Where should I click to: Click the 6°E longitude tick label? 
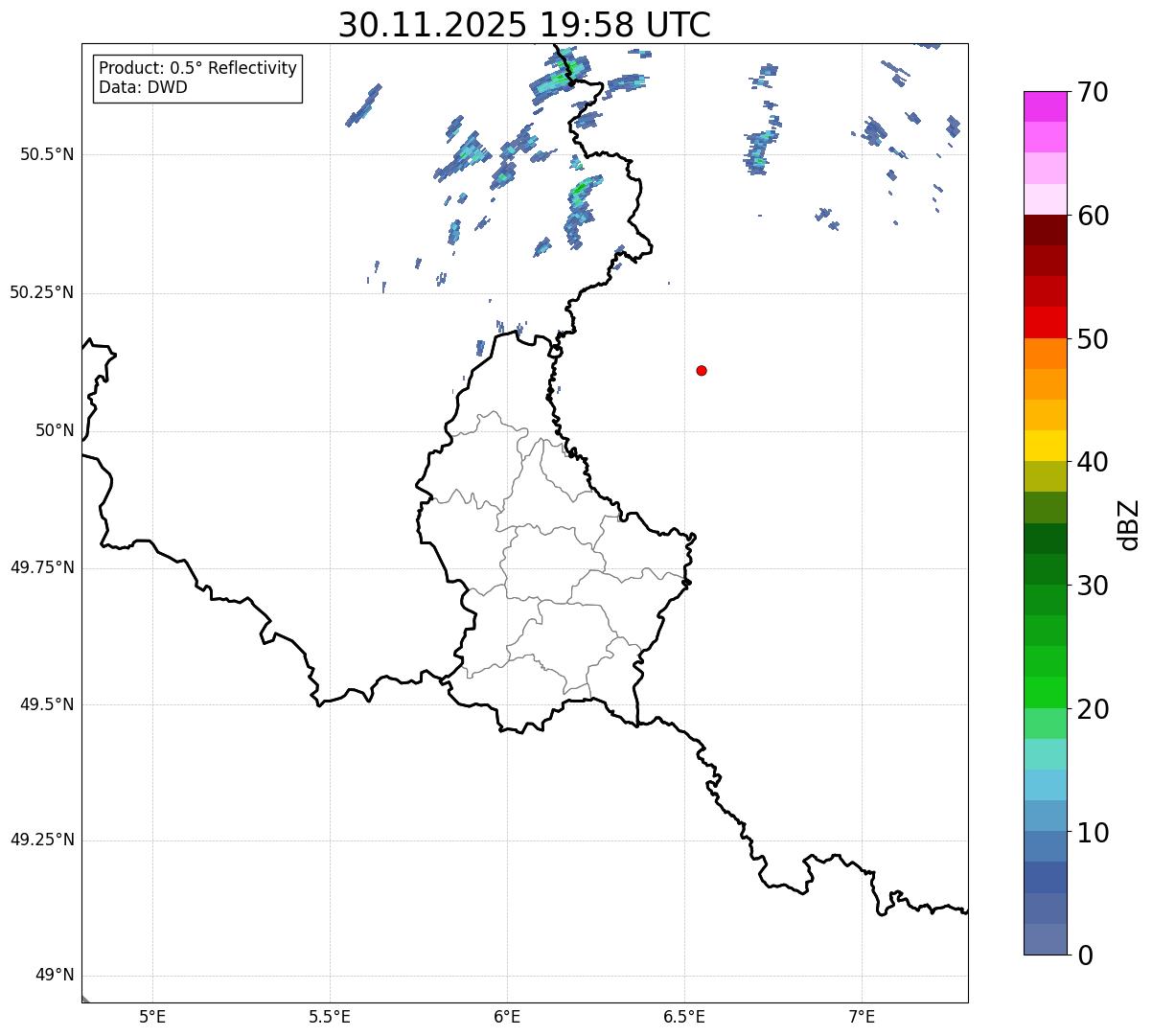507,1016
